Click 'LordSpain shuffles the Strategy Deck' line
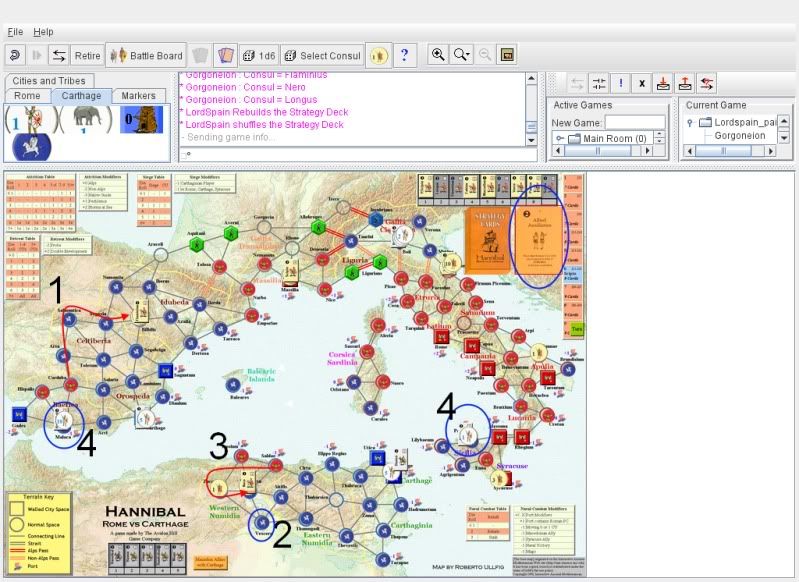 click(264, 124)
